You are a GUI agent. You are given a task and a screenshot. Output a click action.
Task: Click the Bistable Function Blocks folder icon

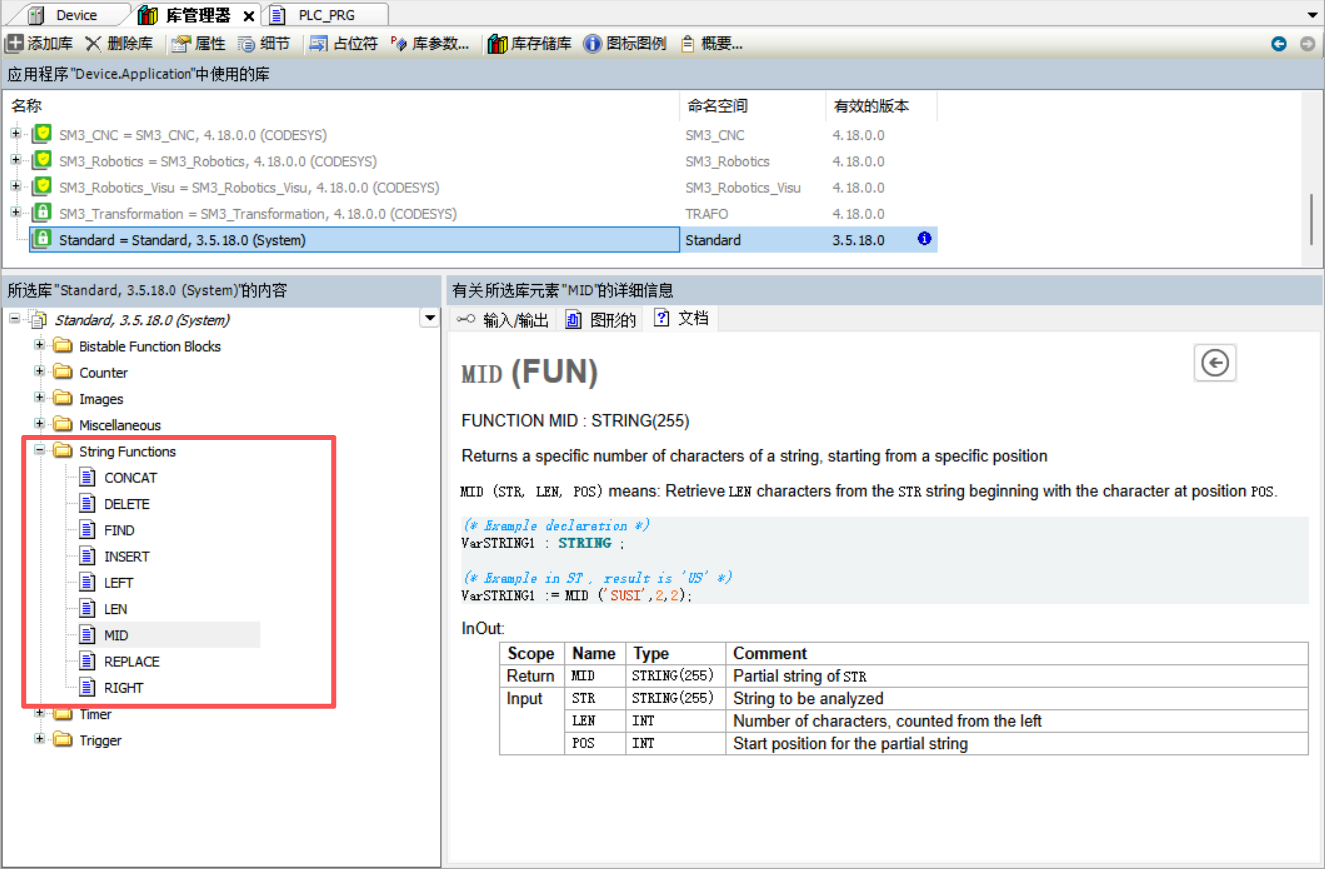click(x=63, y=346)
